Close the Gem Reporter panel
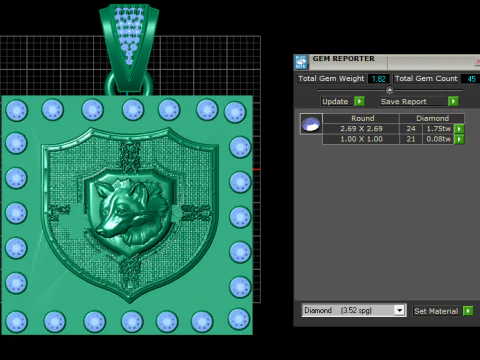Screen dimensions: 480x360 (x=477, y=62)
